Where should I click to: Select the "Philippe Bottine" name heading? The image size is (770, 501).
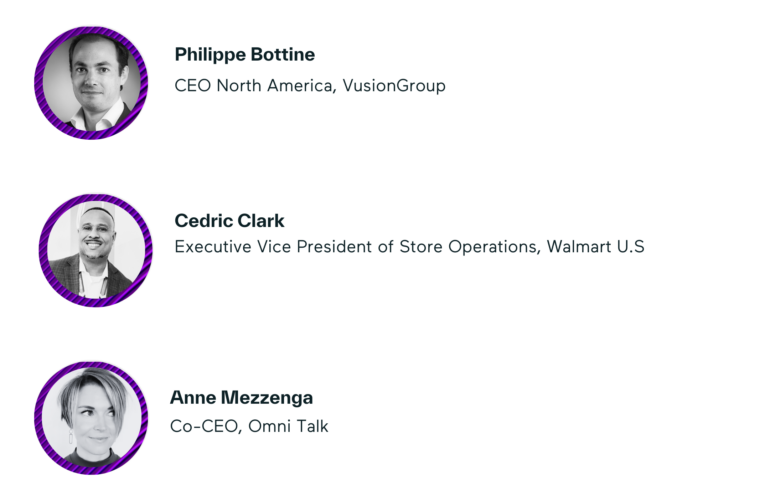coord(244,55)
